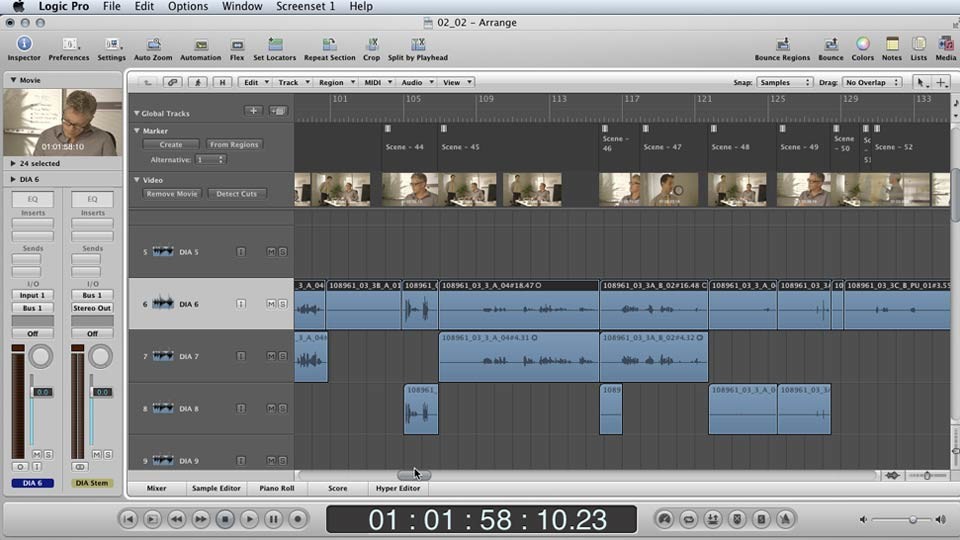Viewport: 960px width, 540px height.
Task: Mute the DIA 5 track
Action: [271, 252]
